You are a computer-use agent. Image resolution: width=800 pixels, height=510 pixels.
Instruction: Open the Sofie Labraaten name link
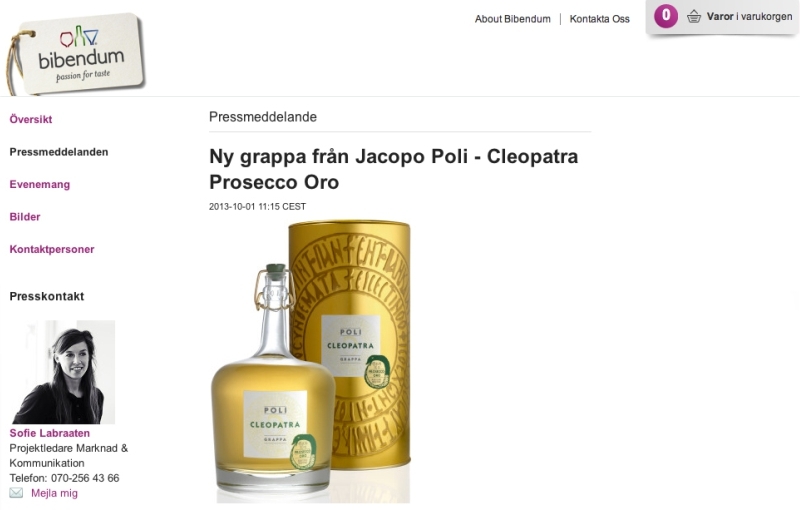tap(49, 433)
